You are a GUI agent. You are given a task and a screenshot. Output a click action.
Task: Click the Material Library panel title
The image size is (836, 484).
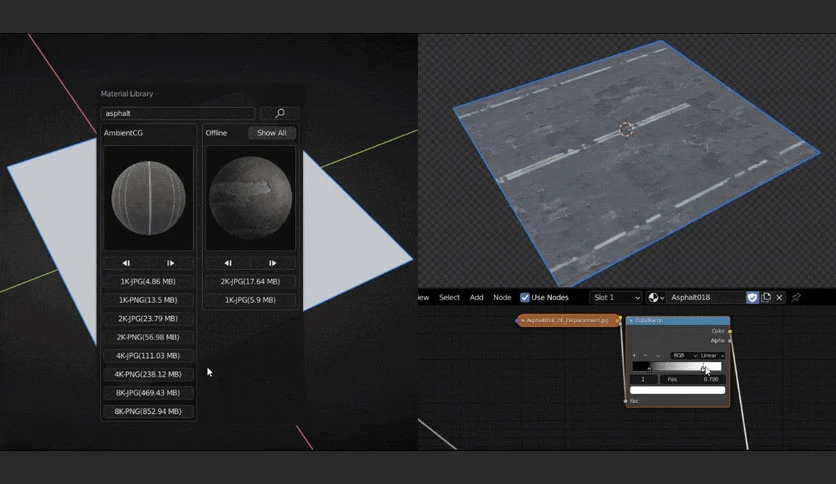coord(127,94)
